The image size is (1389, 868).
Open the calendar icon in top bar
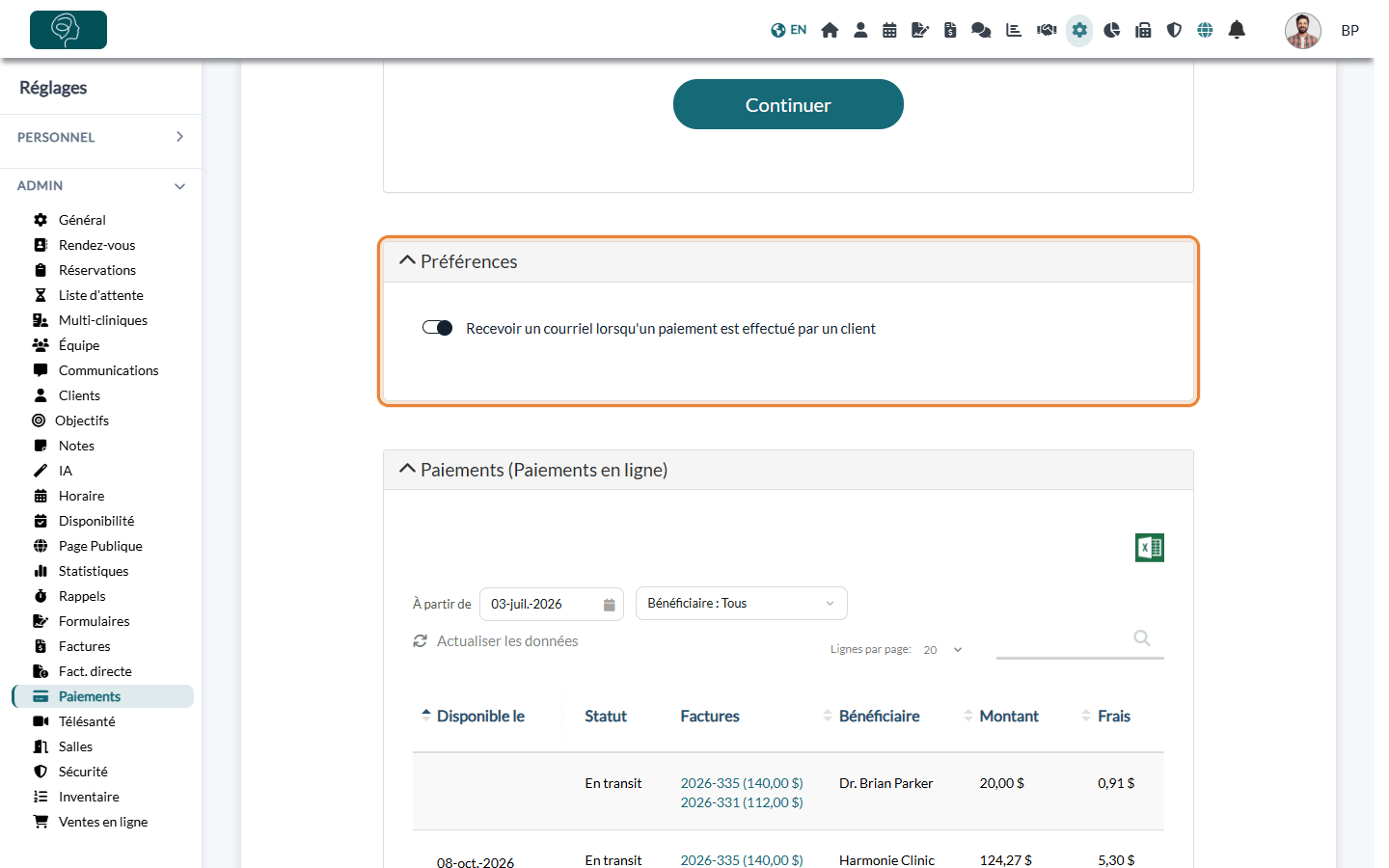(x=889, y=30)
